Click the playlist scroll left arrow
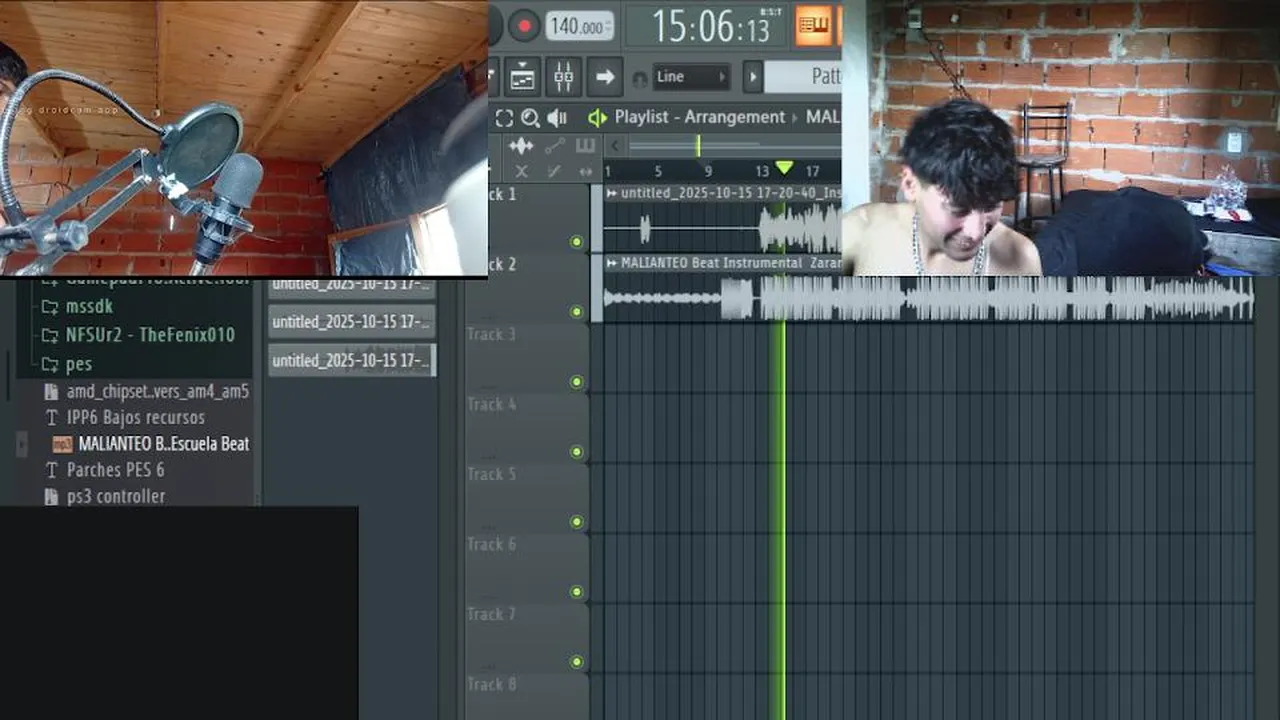 [x=615, y=147]
